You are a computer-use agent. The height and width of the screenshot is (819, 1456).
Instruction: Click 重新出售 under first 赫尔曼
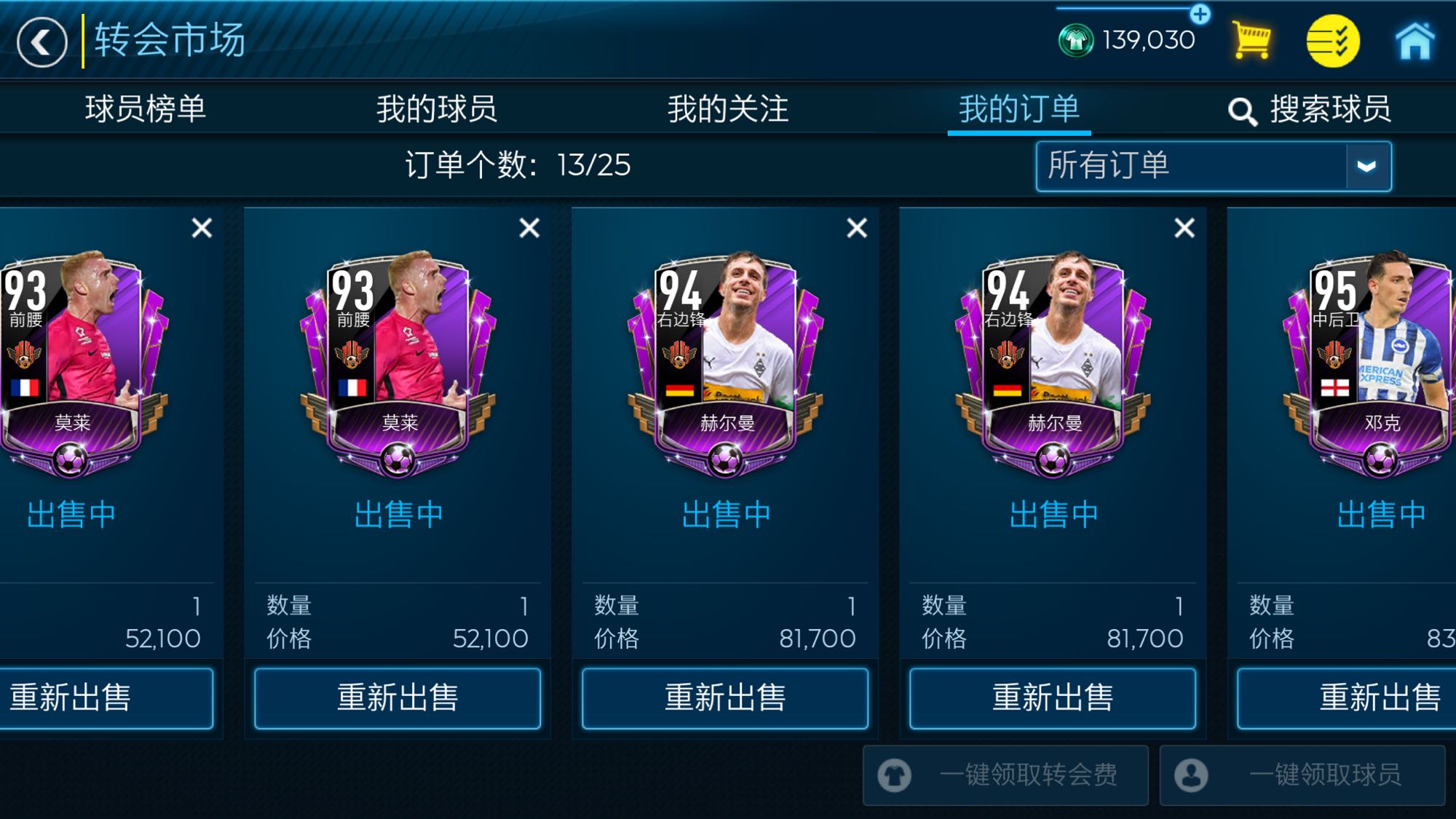point(725,698)
